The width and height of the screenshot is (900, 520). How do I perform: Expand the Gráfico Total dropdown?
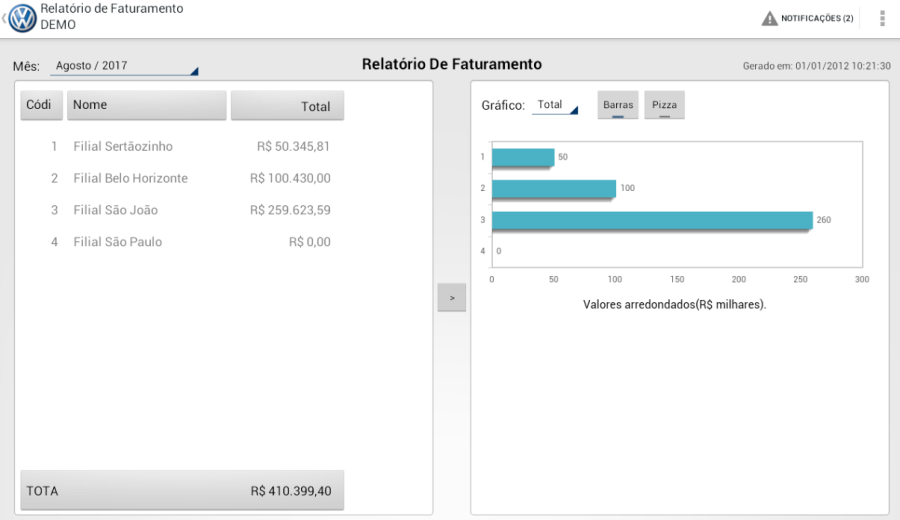click(x=555, y=105)
